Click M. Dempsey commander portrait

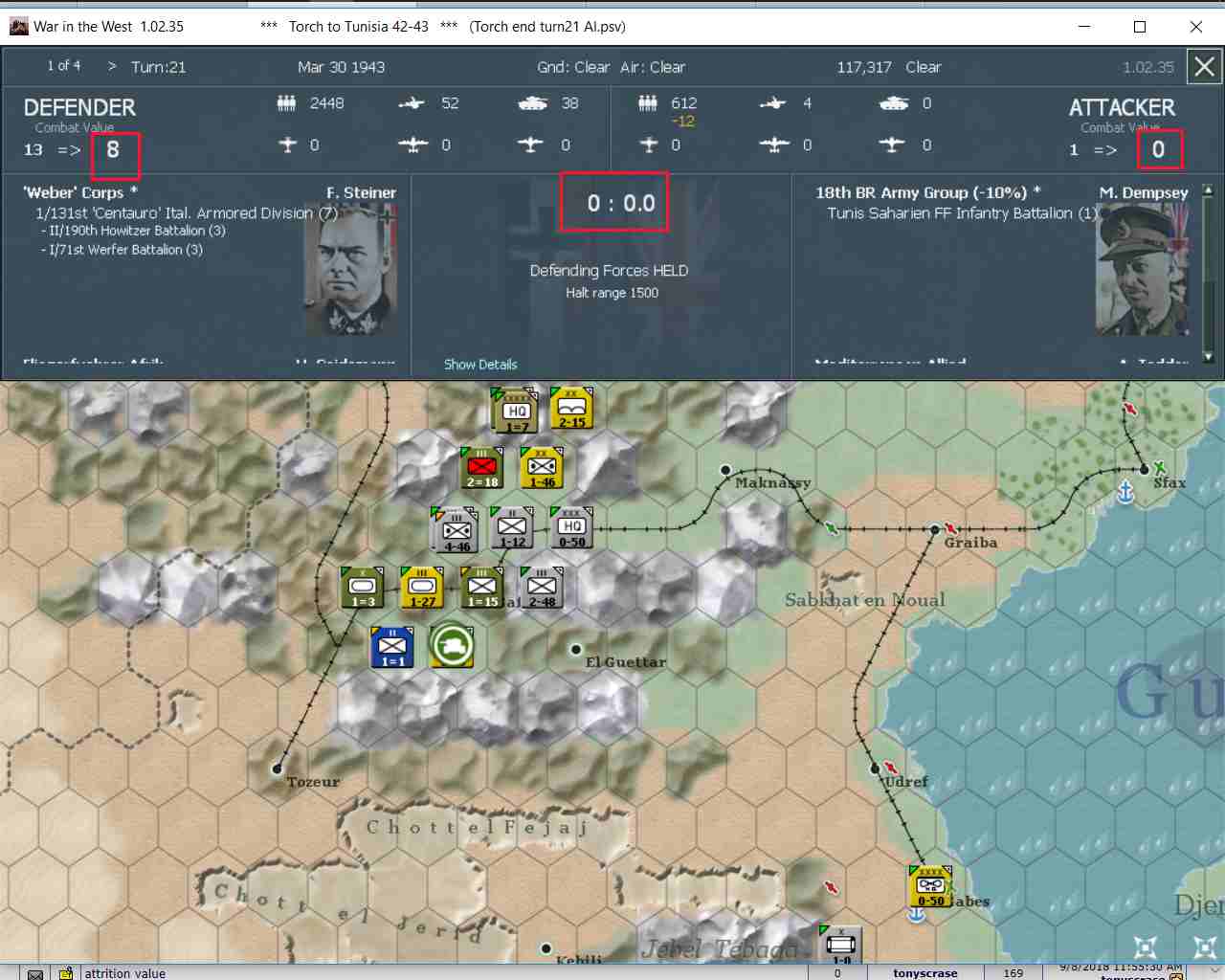click(1144, 270)
